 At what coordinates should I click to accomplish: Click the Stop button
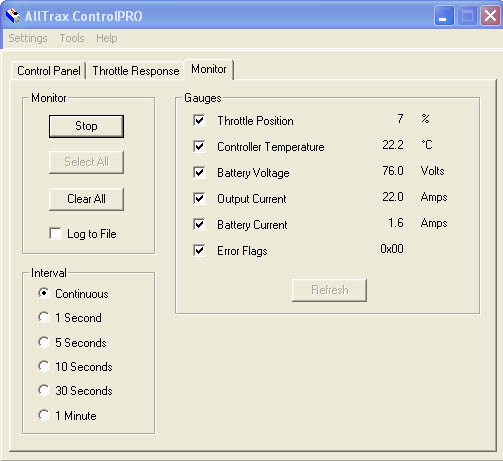86,126
